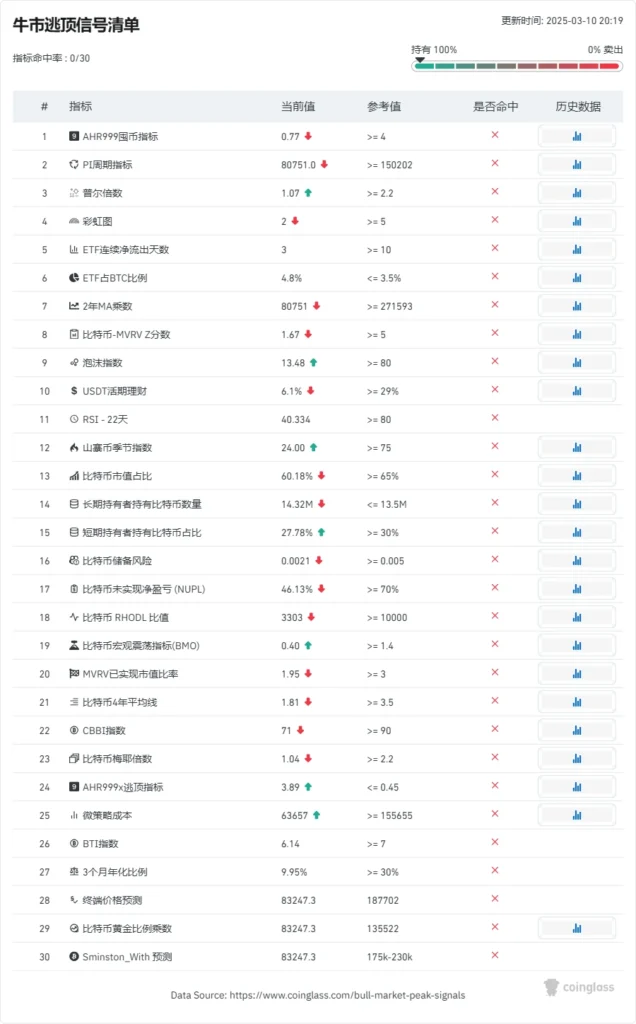Open history chart for BMO indicator
This screenshot has width=636, height=1024.
tap(577, 646)
